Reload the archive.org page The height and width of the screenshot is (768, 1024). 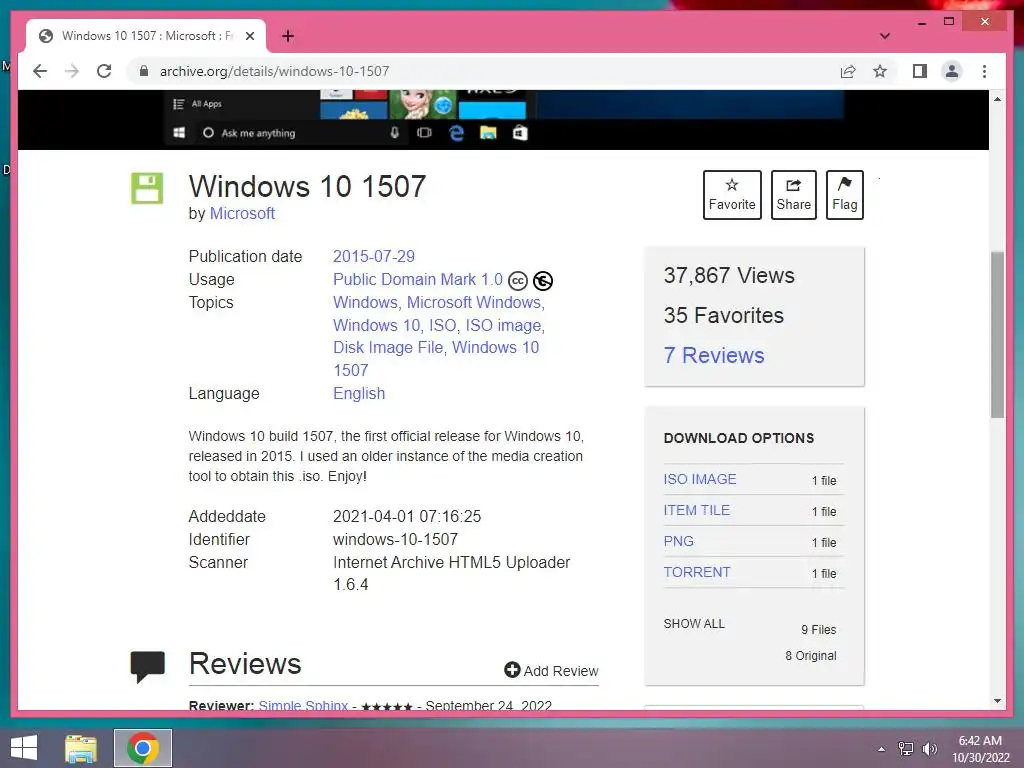click(x=104, y=71)
